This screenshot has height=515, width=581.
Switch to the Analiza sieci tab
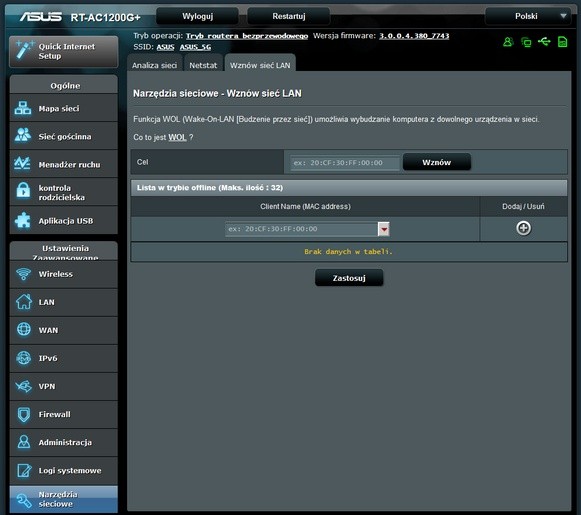(x=155, y=65)
